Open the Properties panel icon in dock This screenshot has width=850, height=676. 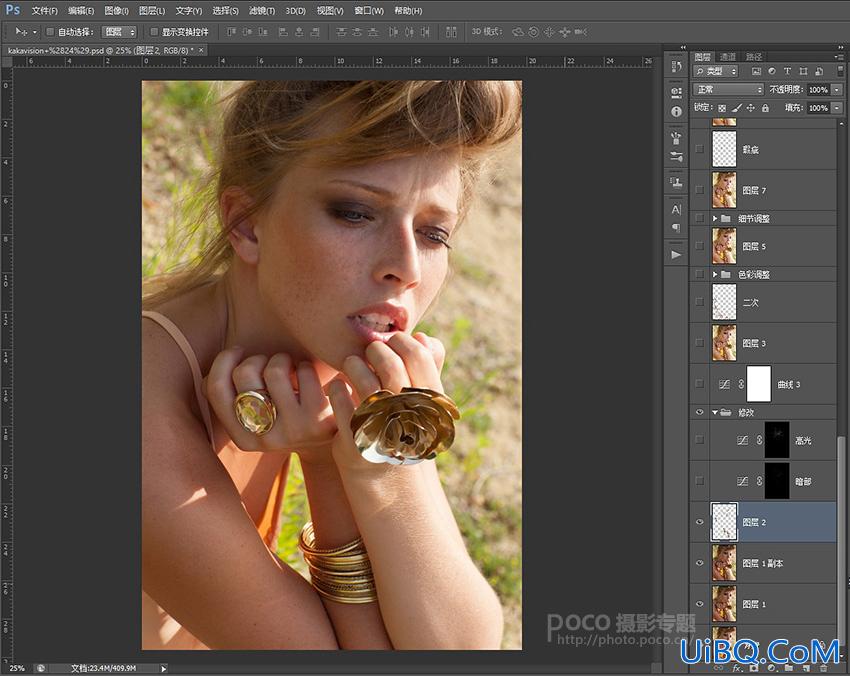pos(676,92)
